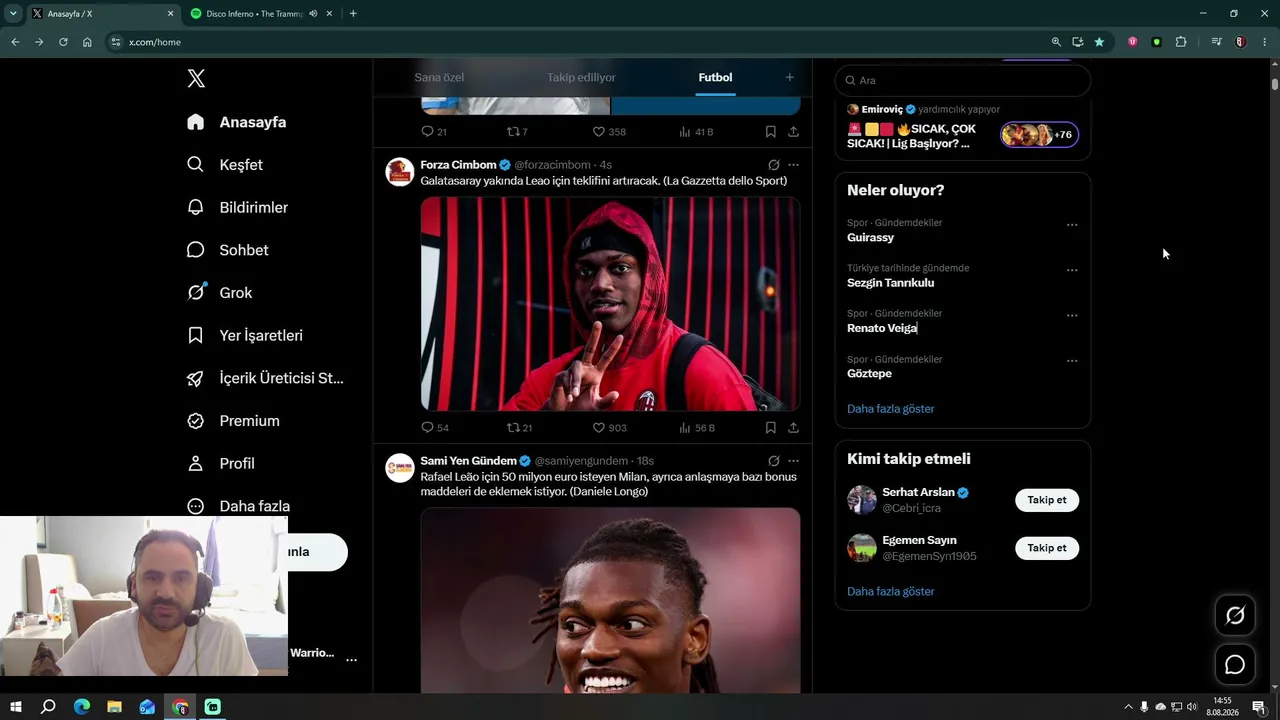Repost the top post with 7 reposts
The height and width of the screenshot is (720, 1280).
coord(514,131)
